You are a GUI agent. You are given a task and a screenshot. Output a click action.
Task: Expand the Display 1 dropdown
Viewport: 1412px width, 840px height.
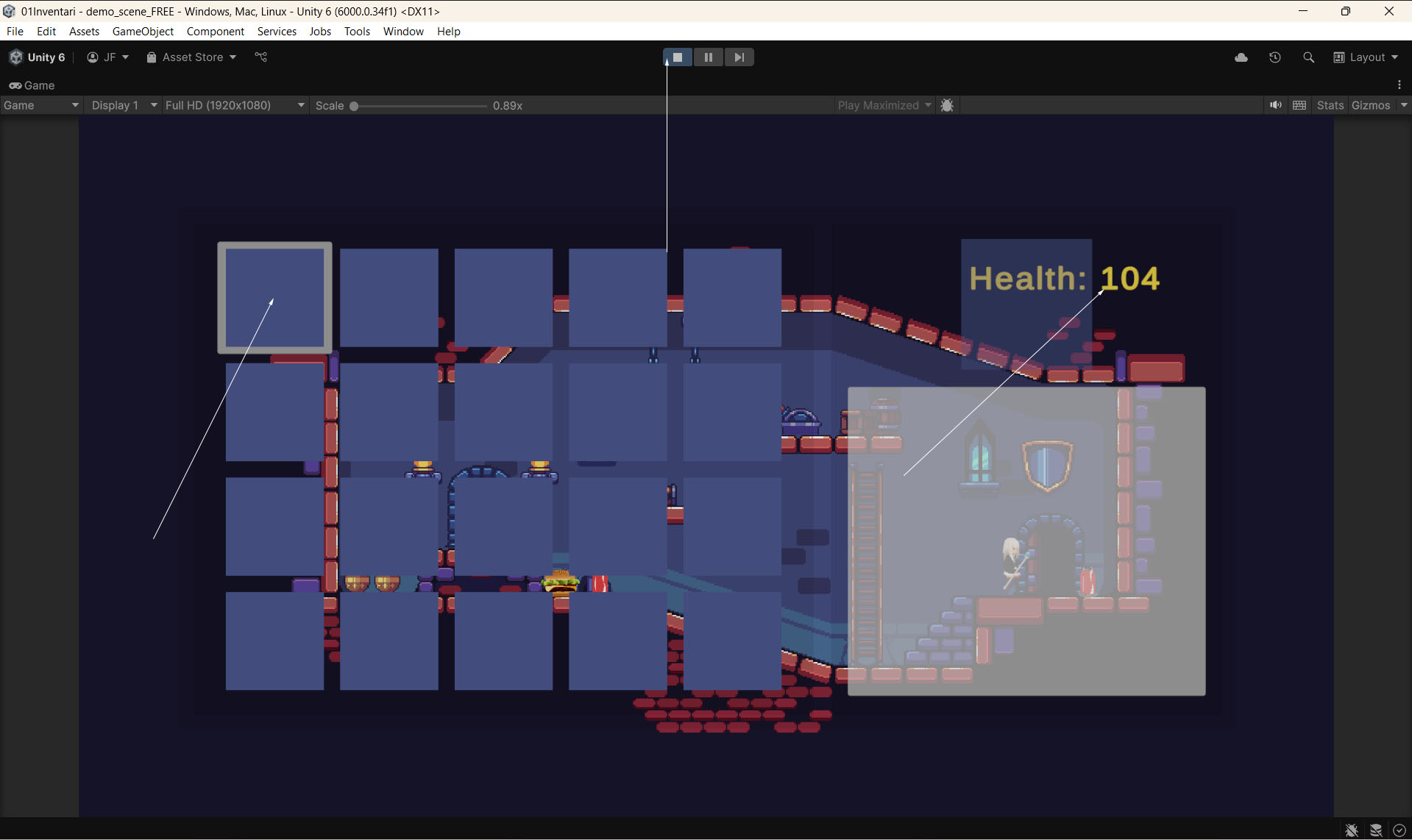click(x=123, y=105)
